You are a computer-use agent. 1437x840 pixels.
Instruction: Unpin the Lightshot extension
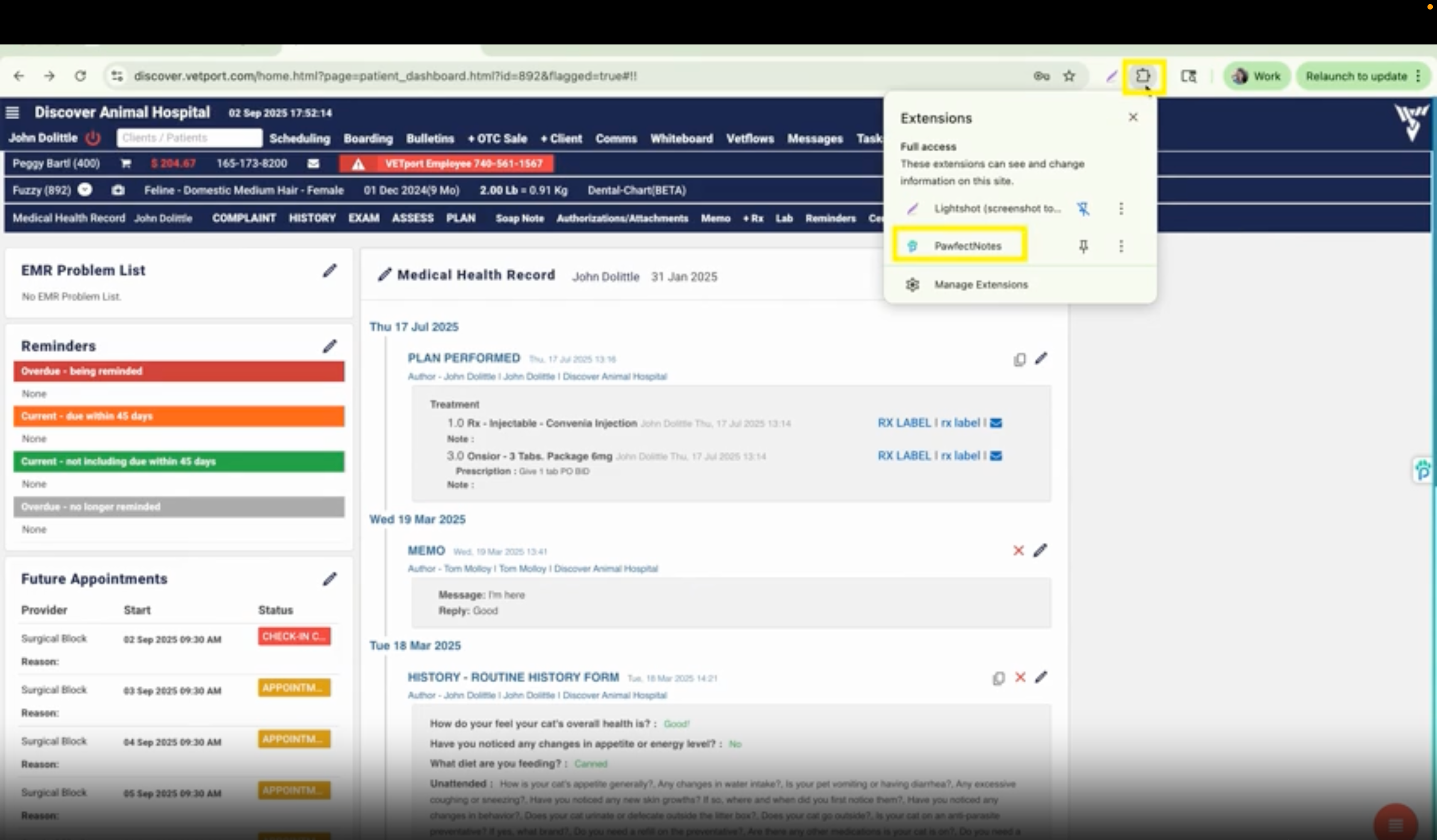pos(1083,209)
